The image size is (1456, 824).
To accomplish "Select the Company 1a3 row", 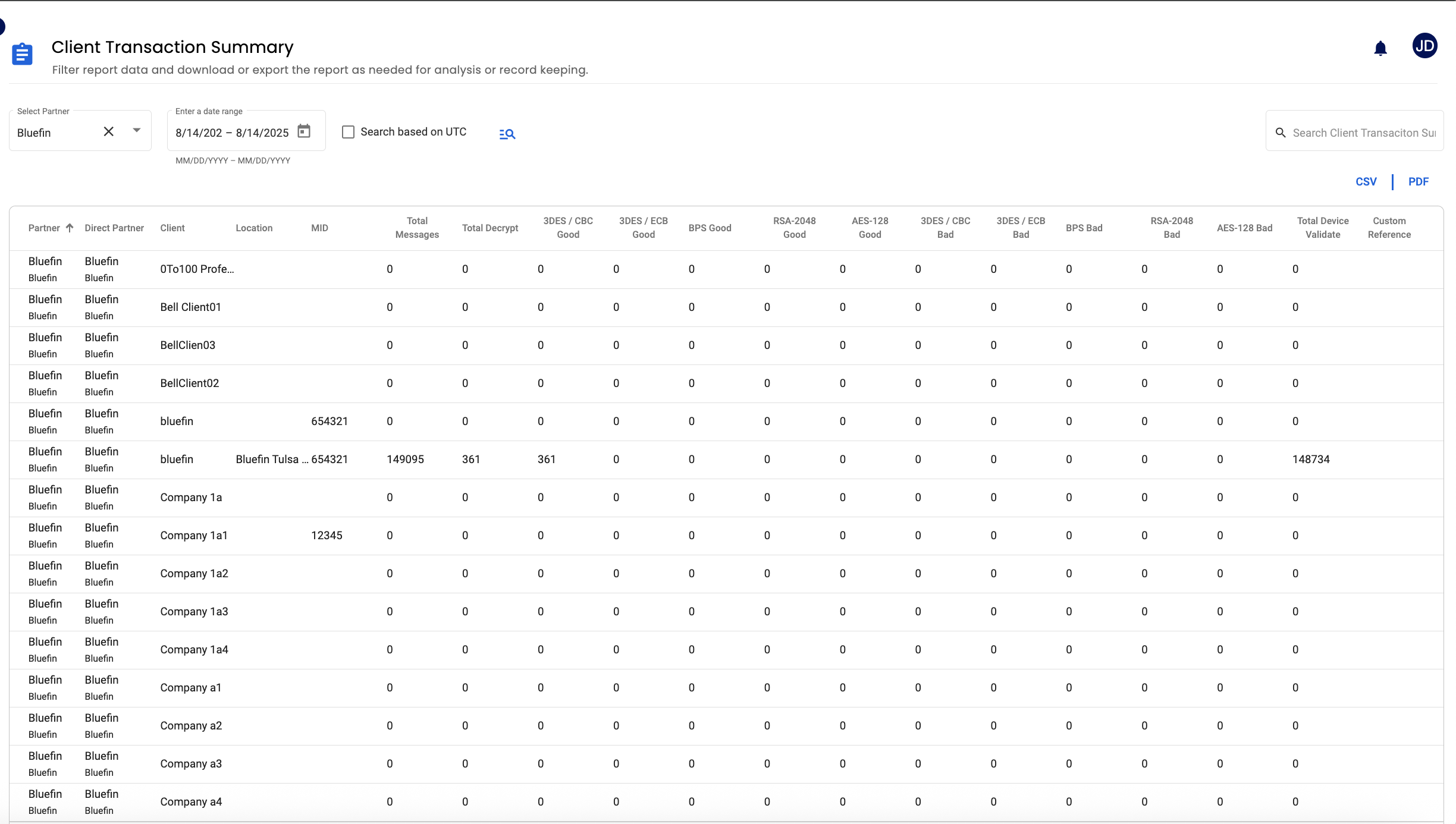I will [726, 612].
